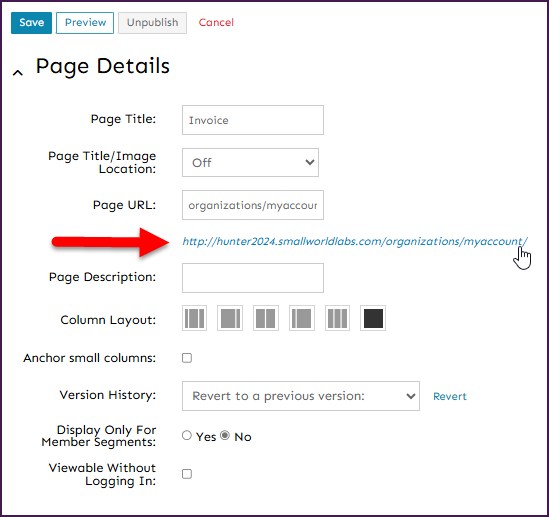This screenshot has width=549, height=517.
Task: Open the Page Title/Image Location dropdown
Action: point(250,162)
